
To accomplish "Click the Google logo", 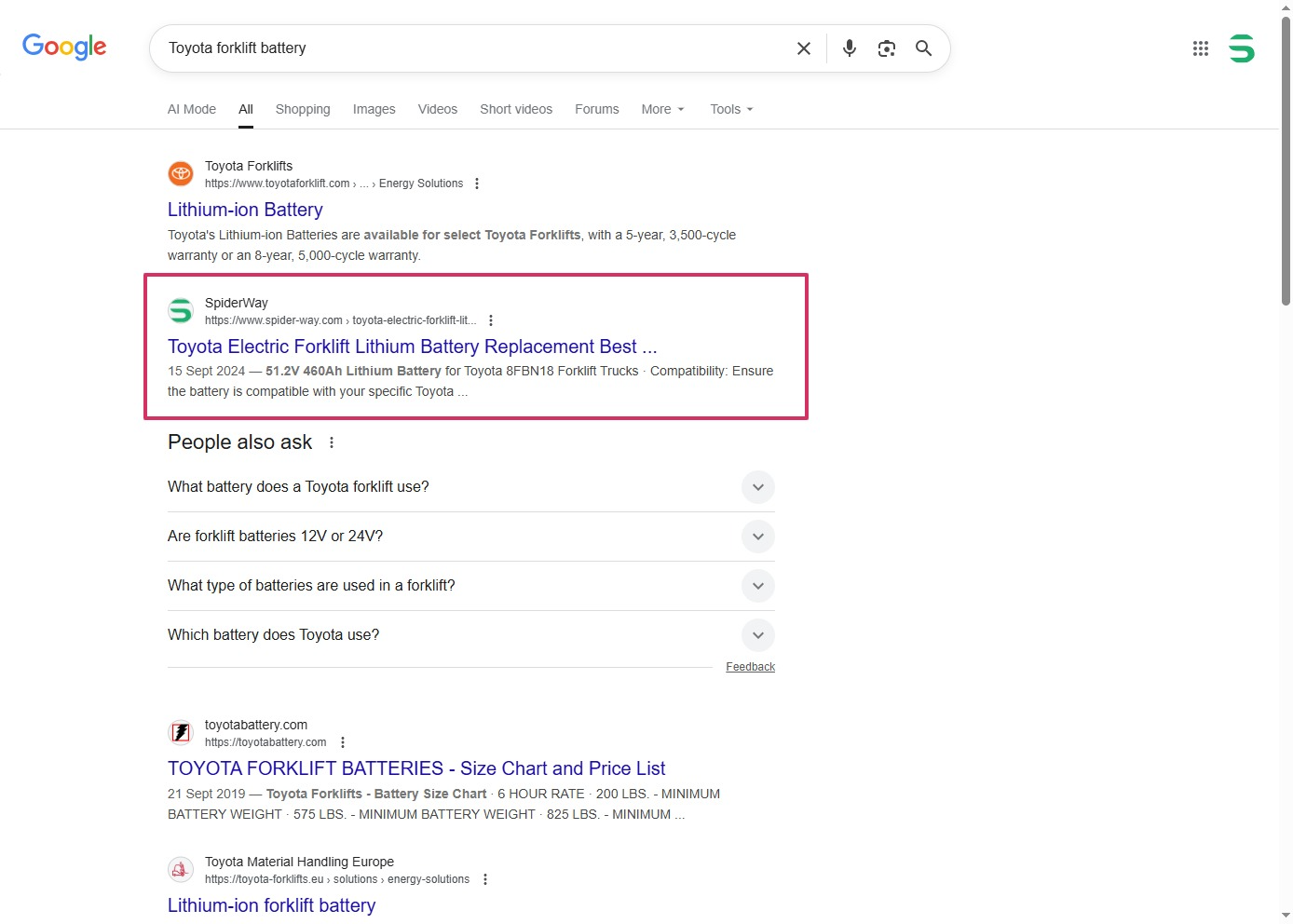I will [x=64, y=47].
